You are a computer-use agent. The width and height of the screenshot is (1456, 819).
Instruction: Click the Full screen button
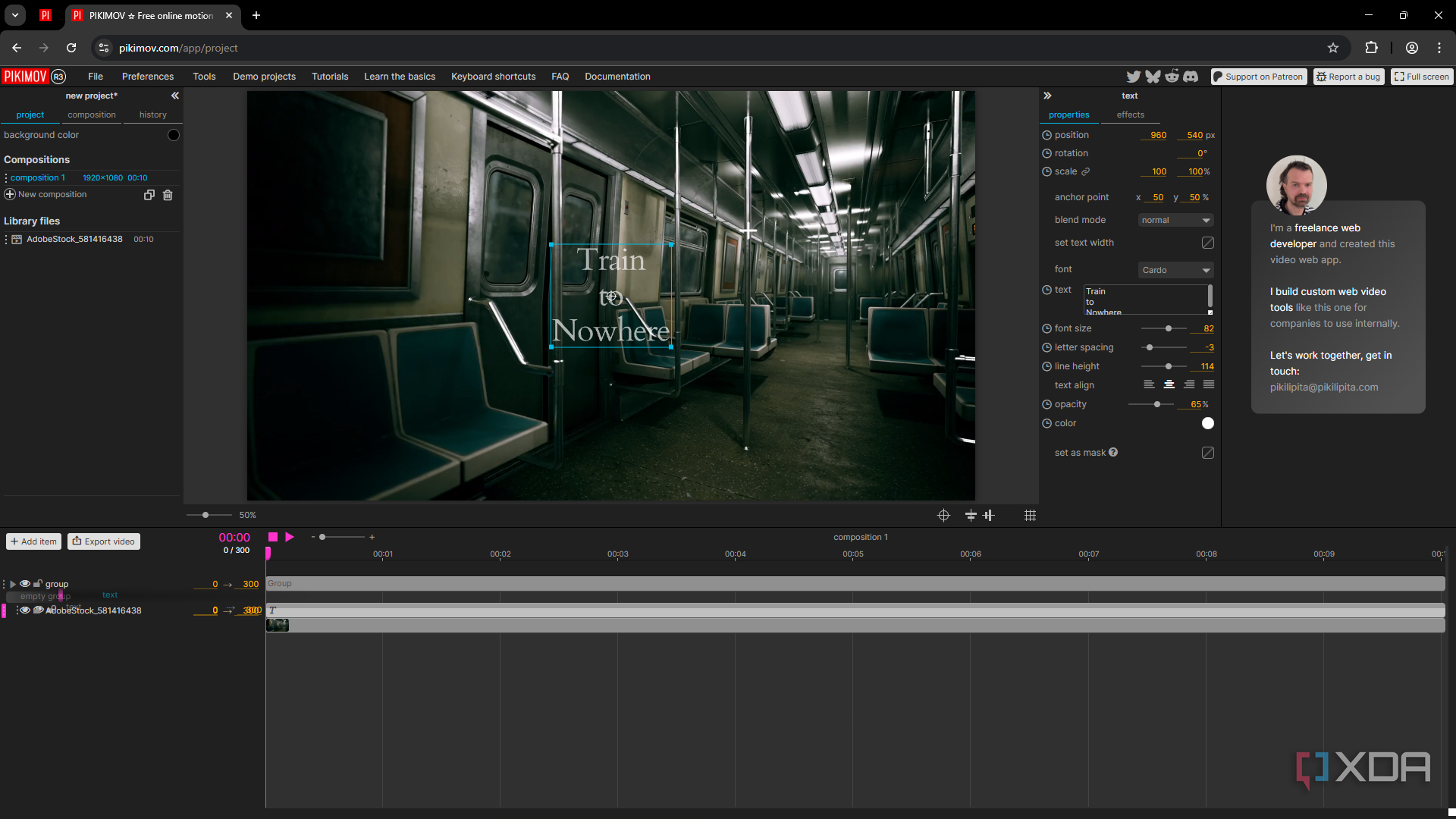tap(1422, 77)
